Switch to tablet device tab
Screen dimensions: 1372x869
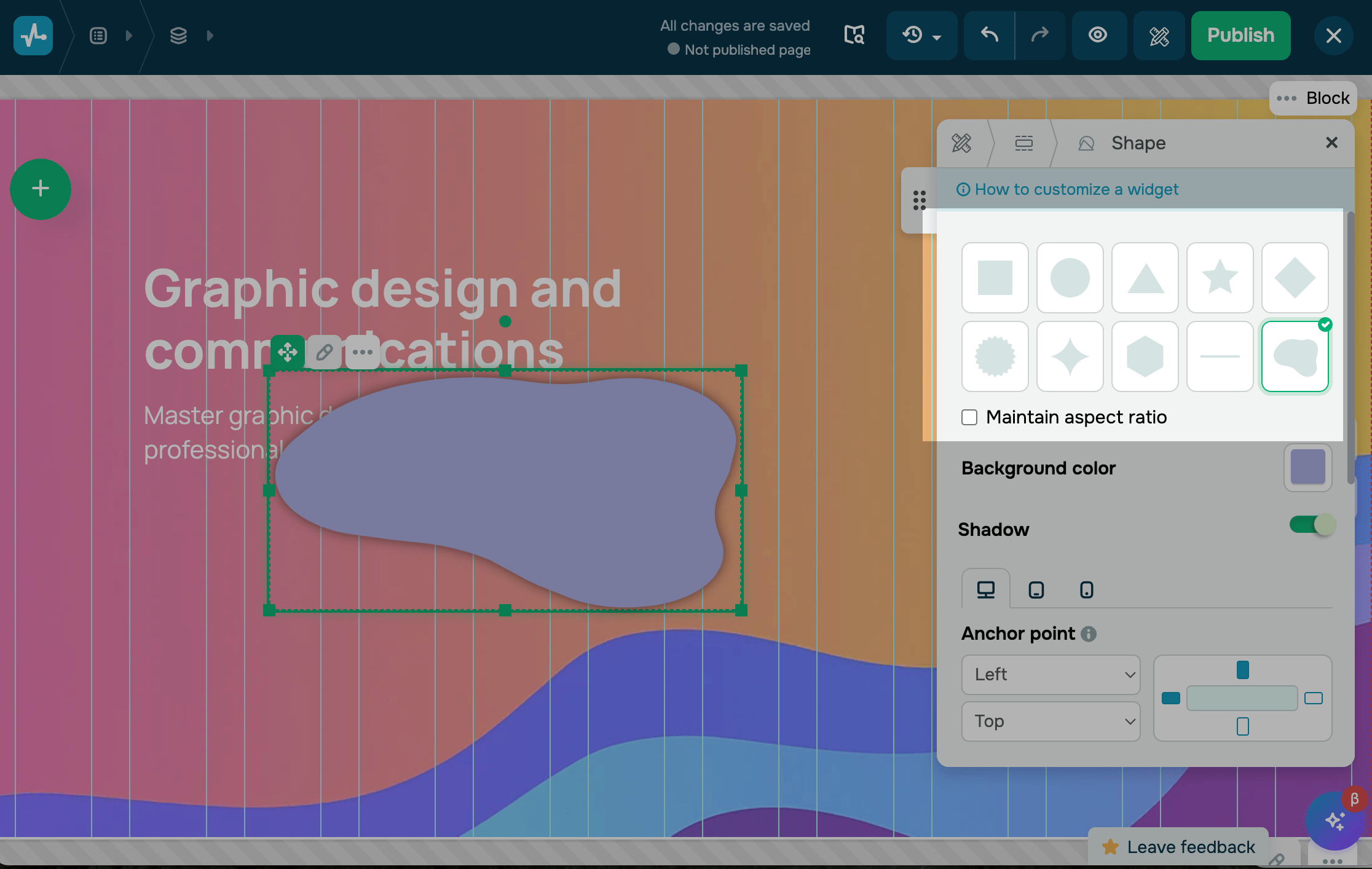[x=1036, y=590]
